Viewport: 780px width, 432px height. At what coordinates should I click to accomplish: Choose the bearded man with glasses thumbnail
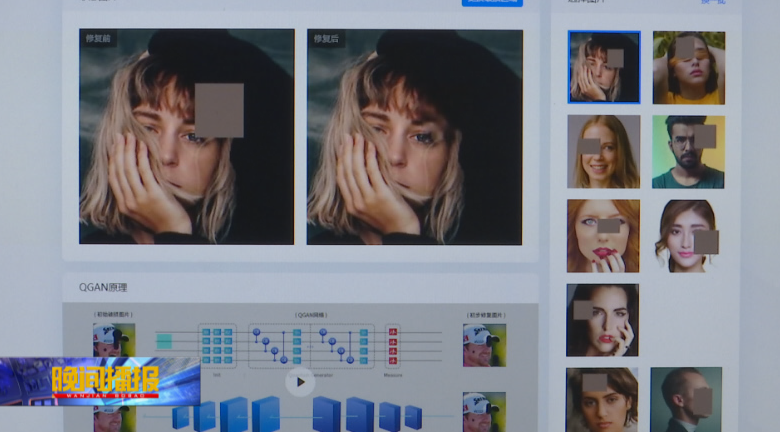(x=688, y=152)
